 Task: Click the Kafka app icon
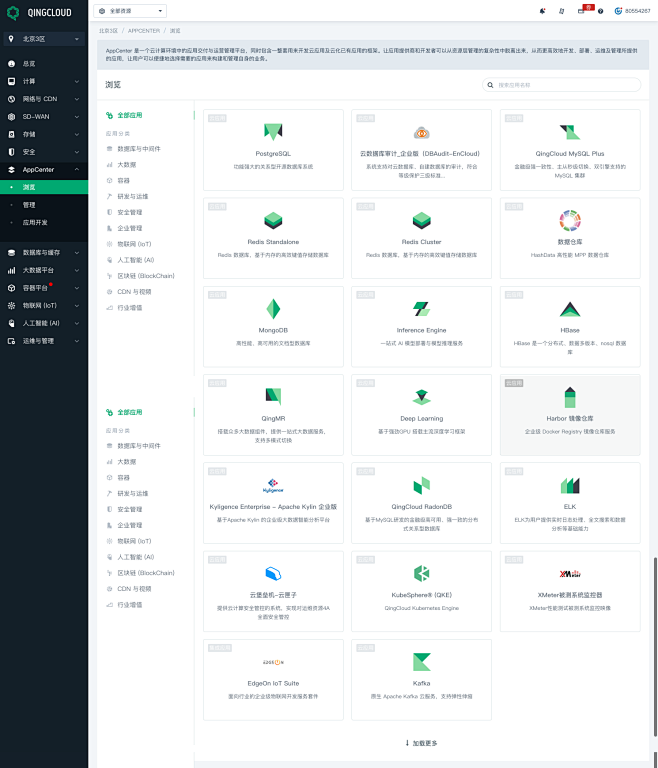click(421, 662)
